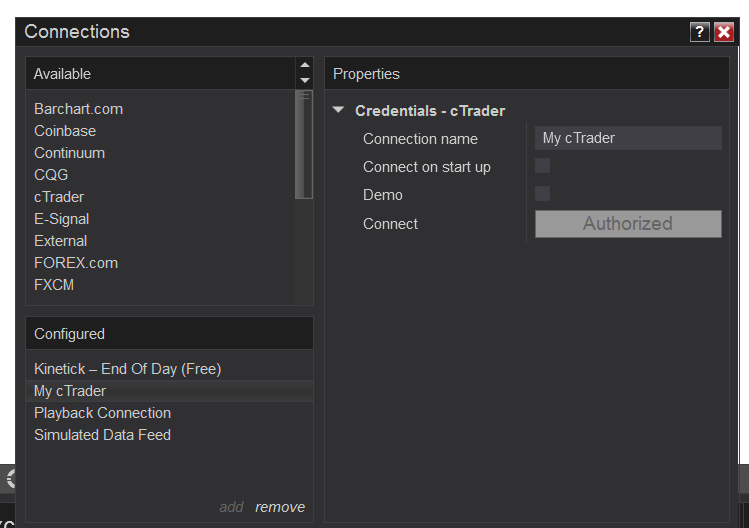Select Barchart.com in Available list

pyautogui.click(x=78, y=109)
